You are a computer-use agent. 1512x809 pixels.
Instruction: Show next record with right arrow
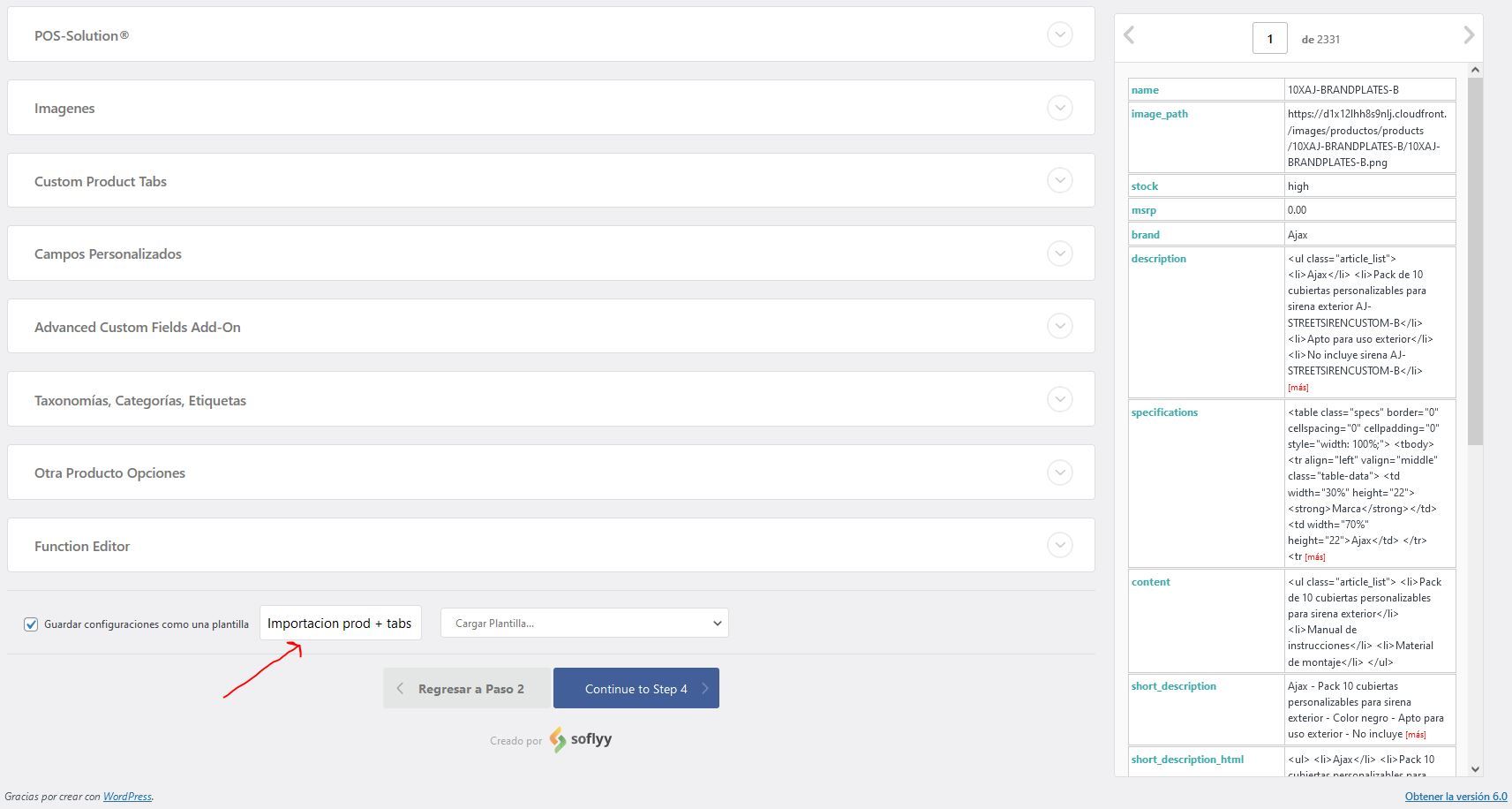[1469, 35]
